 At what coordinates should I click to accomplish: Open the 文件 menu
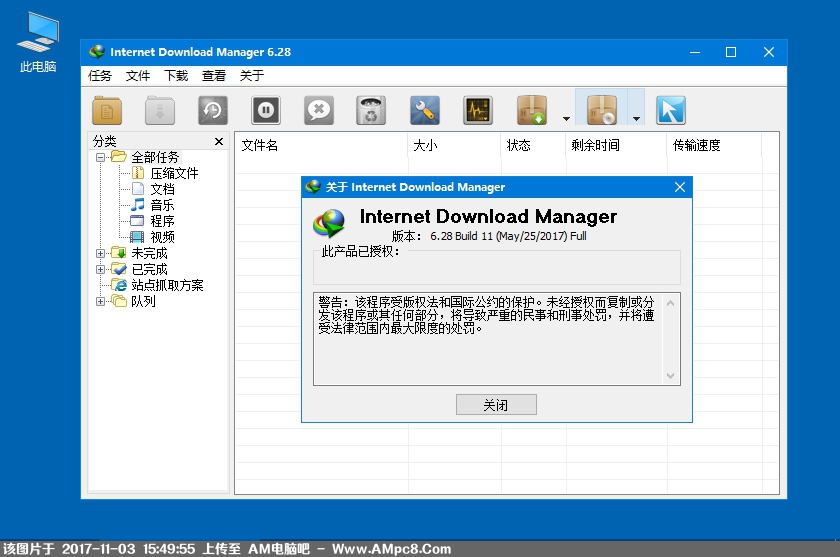click(x=138, y=76)
